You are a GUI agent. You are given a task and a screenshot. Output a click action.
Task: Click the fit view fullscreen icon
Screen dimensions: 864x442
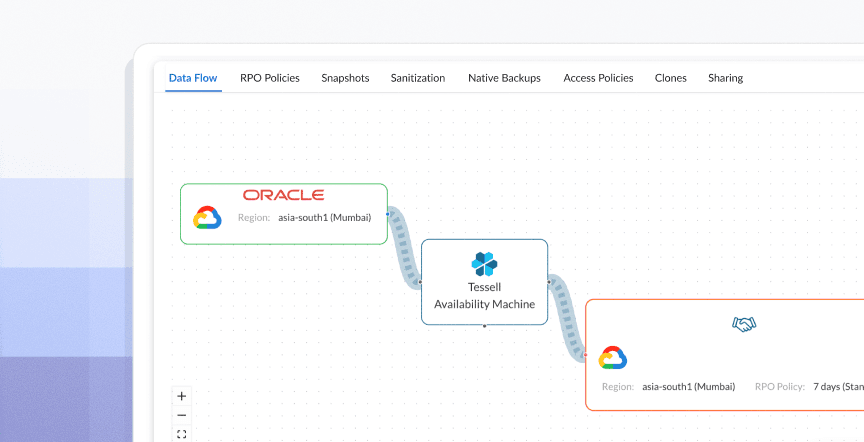click(182, 434)
